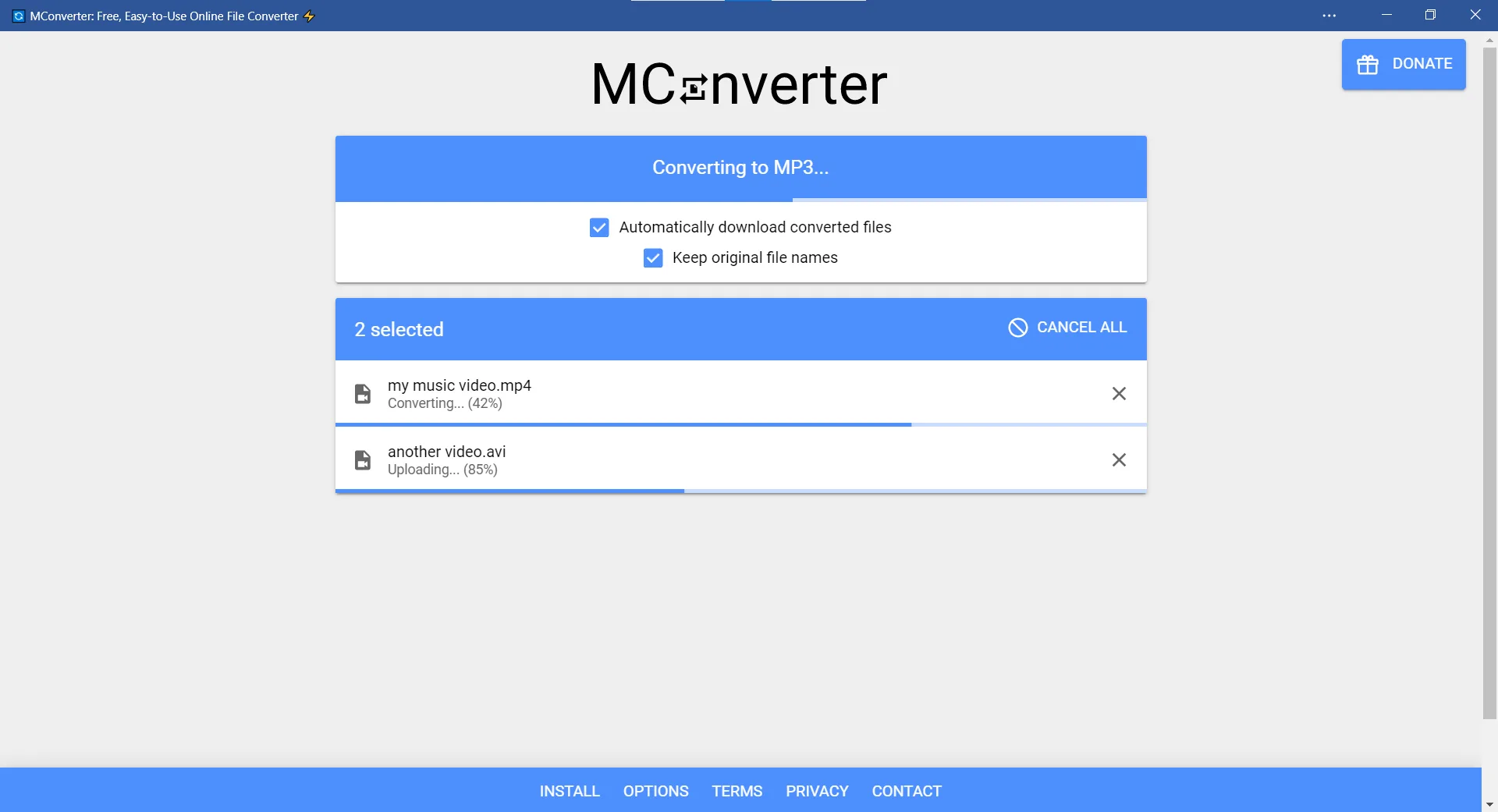The height and width of the screenshot is (812, 1498).
Task: Click the file icon beside another video.avi
Action: [x=363, y=460]
